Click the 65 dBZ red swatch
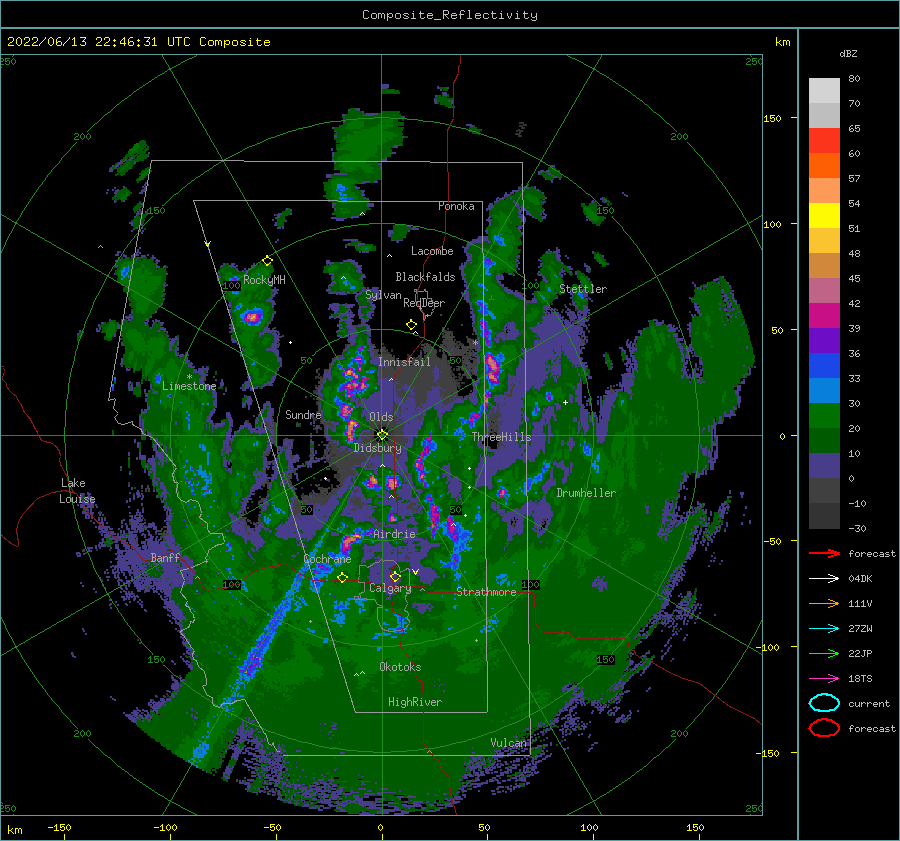Viewport: 900px width, 841px height. tap(824, 141)
